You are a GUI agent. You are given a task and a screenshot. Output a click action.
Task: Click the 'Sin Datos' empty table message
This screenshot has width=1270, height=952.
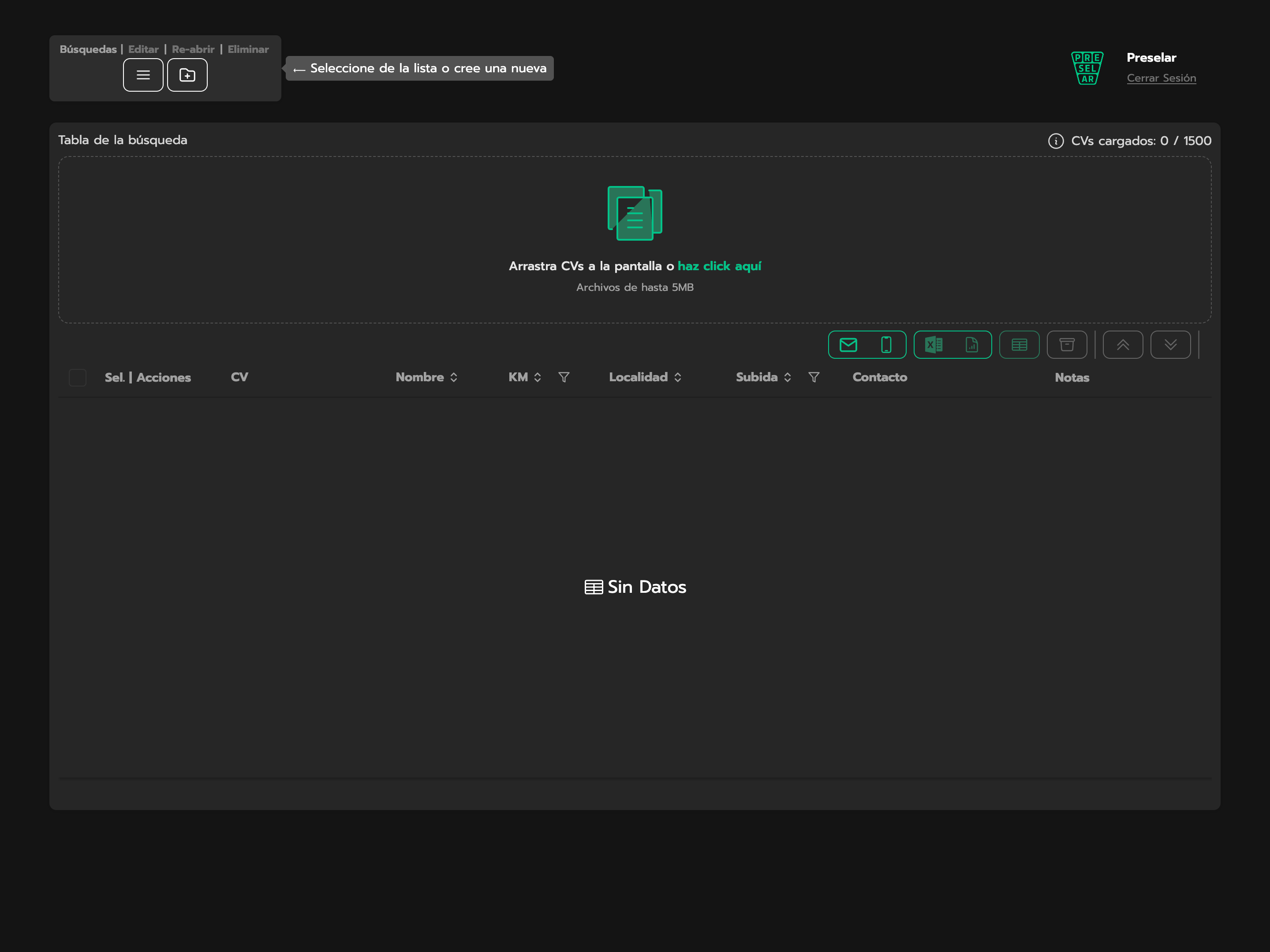click(x=635, y=587)
